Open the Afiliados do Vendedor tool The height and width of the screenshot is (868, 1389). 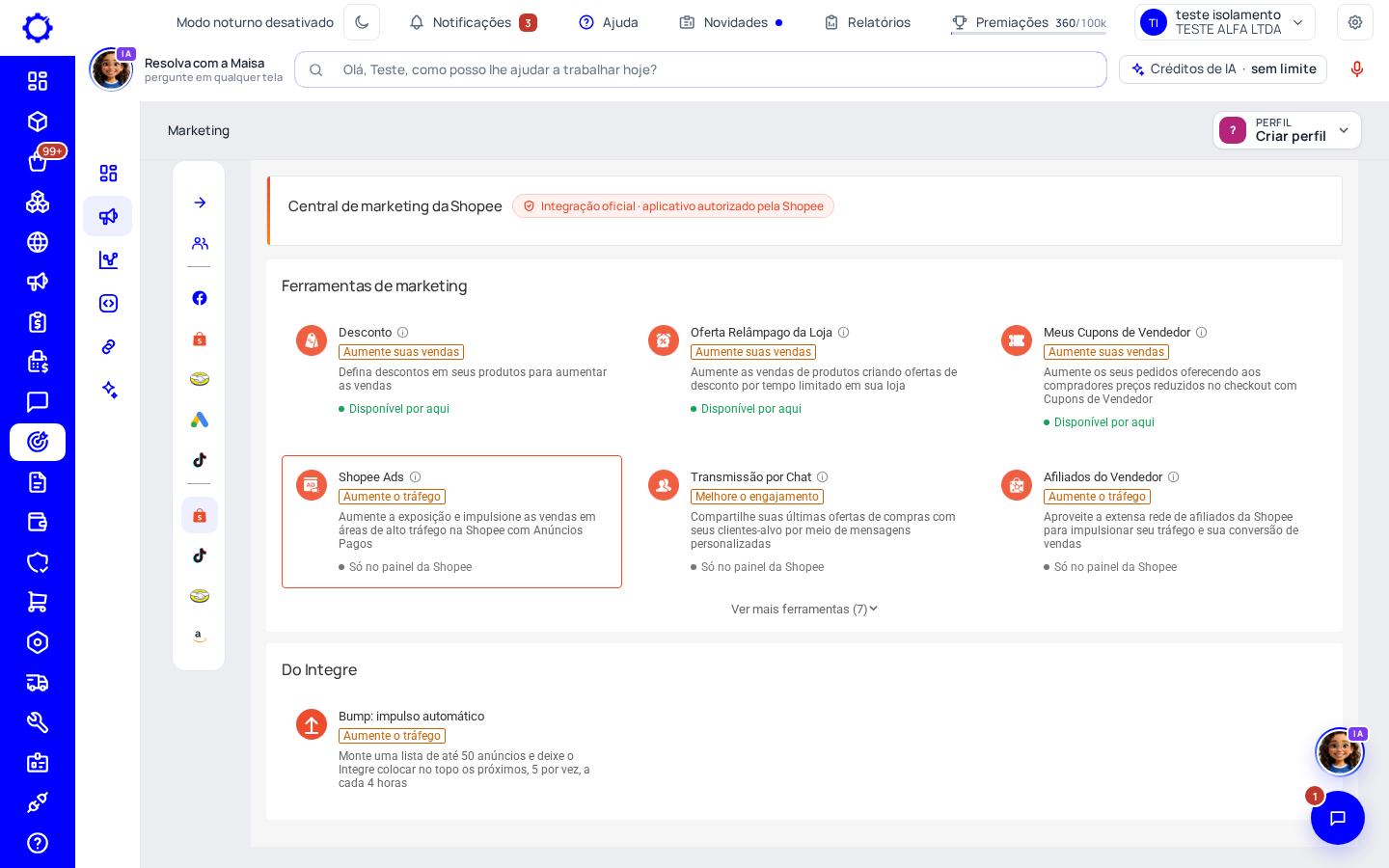(1157, 522)
